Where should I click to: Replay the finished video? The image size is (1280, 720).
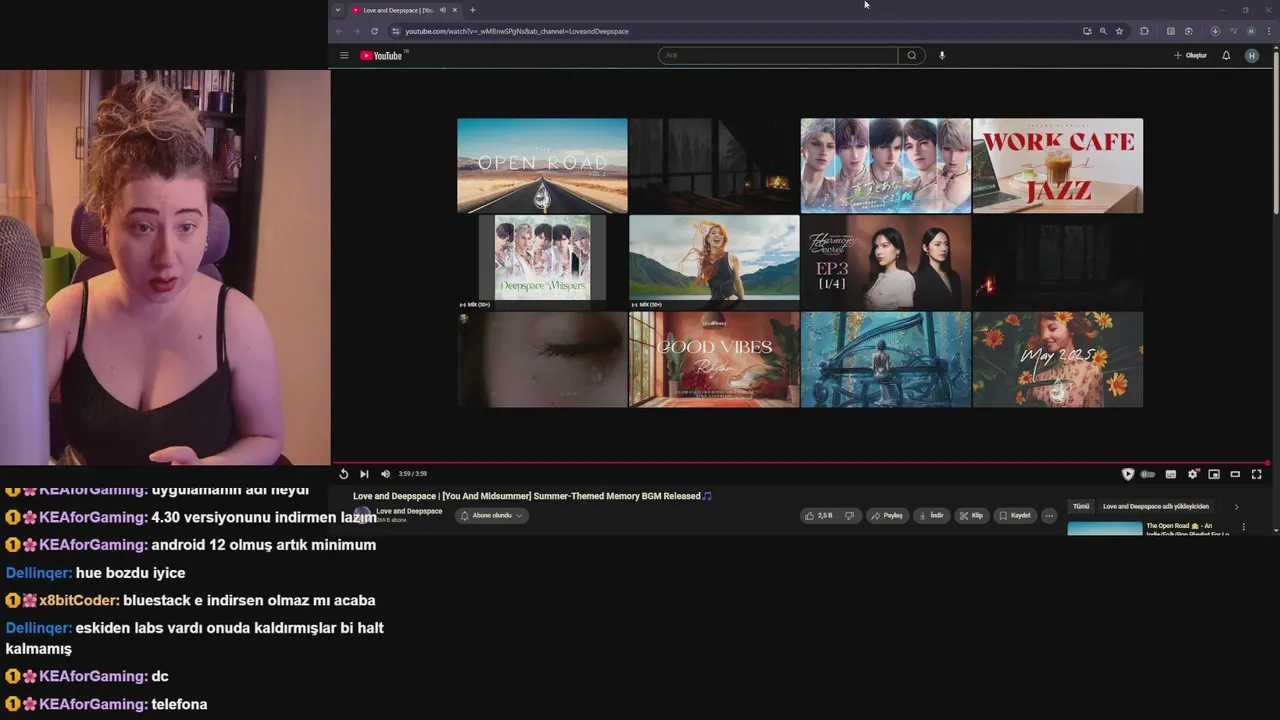click(343, 474)
